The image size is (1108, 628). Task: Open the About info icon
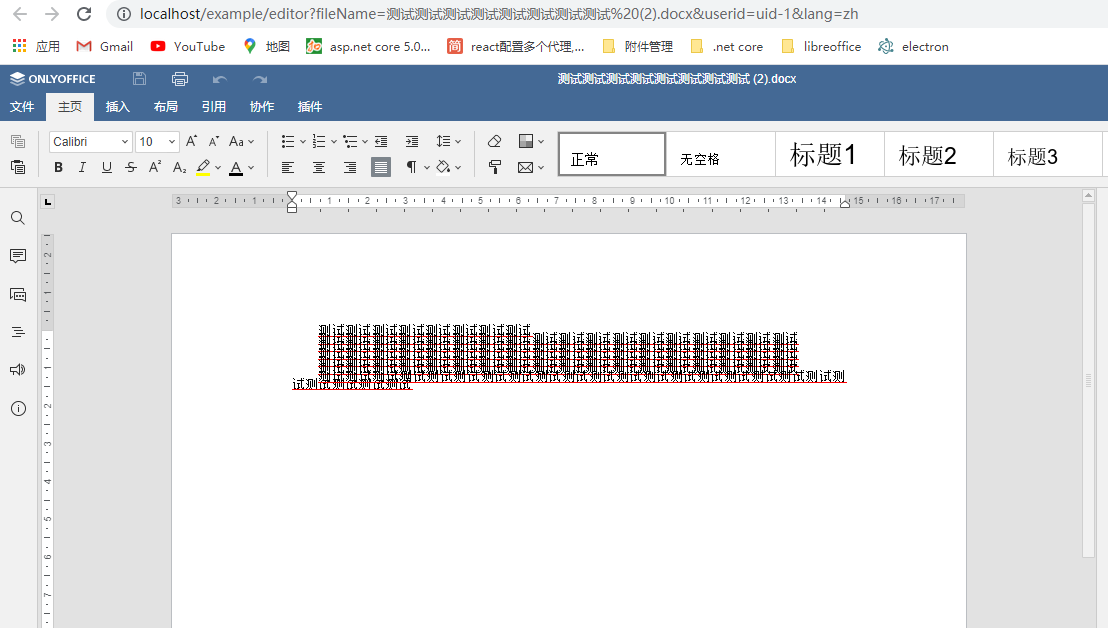pos(18,408)
